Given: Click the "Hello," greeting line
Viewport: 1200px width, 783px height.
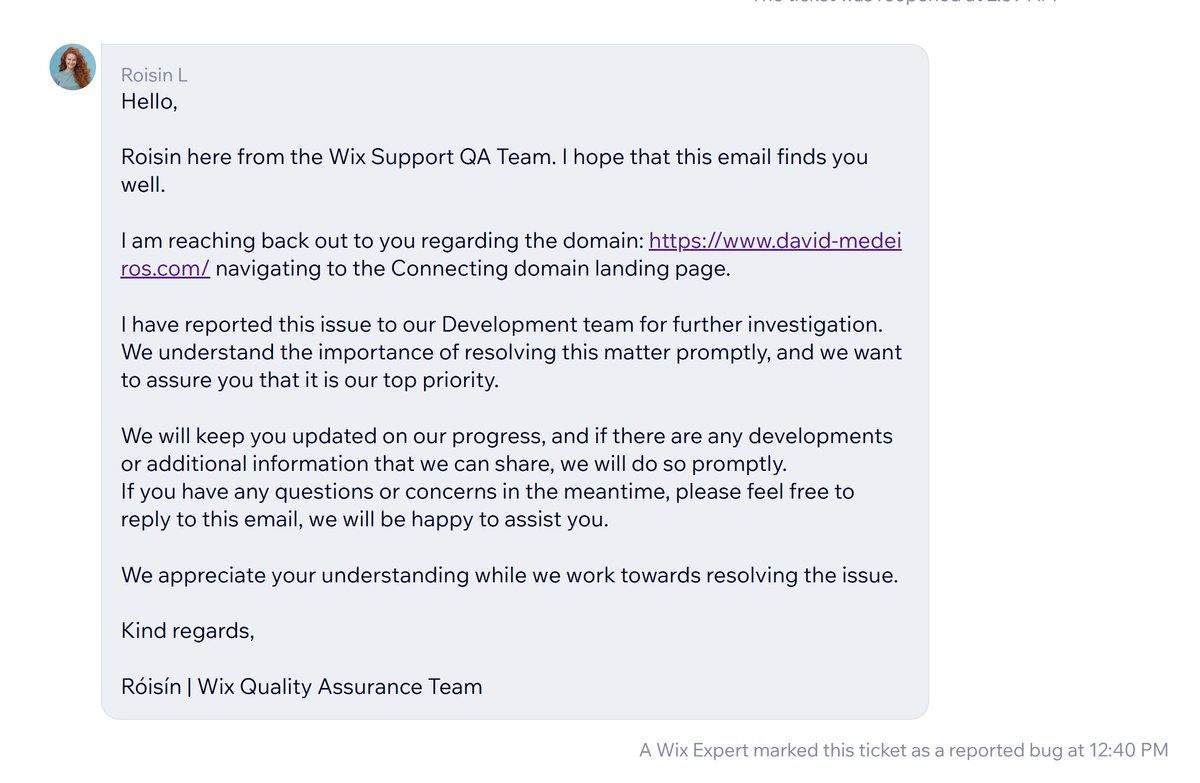Looking at the screenshot, I should click(x=149, y=101).
